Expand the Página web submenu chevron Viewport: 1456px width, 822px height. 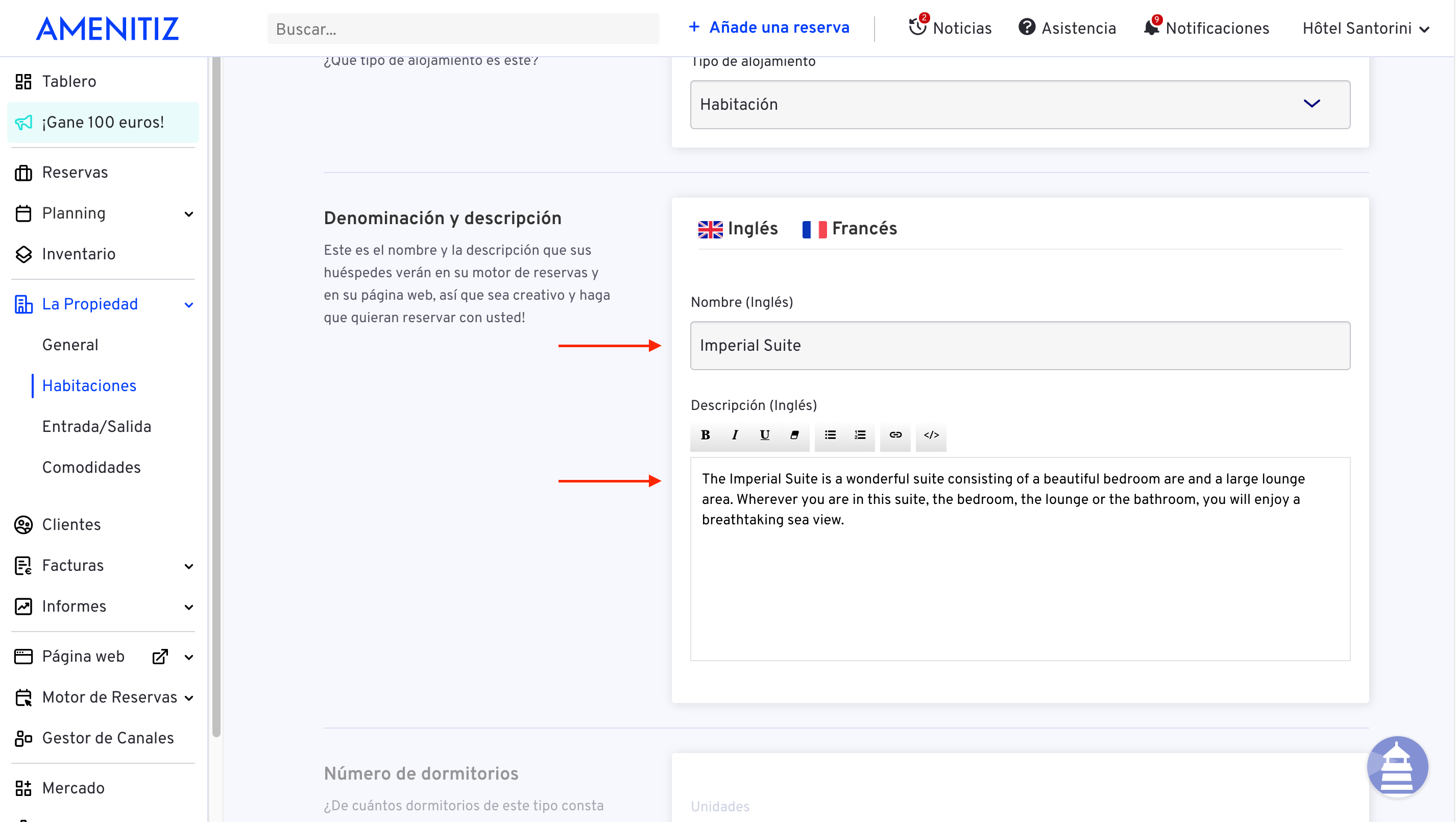point(189,658)
